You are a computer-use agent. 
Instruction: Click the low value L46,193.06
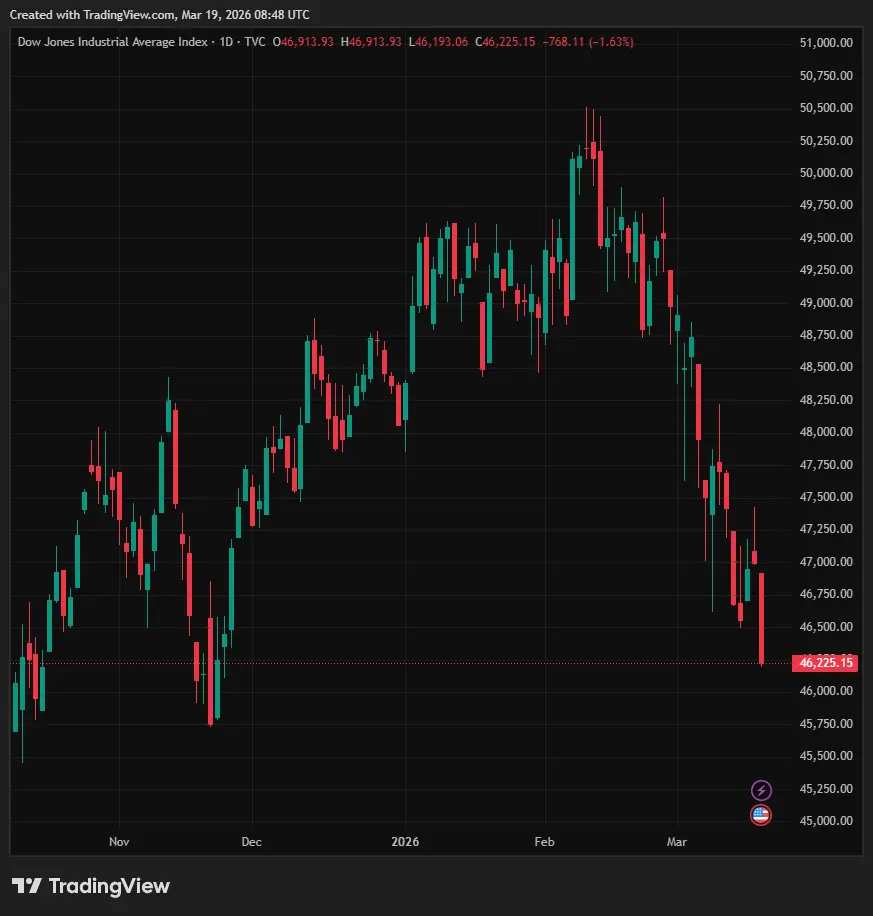(x=438, y=42)
